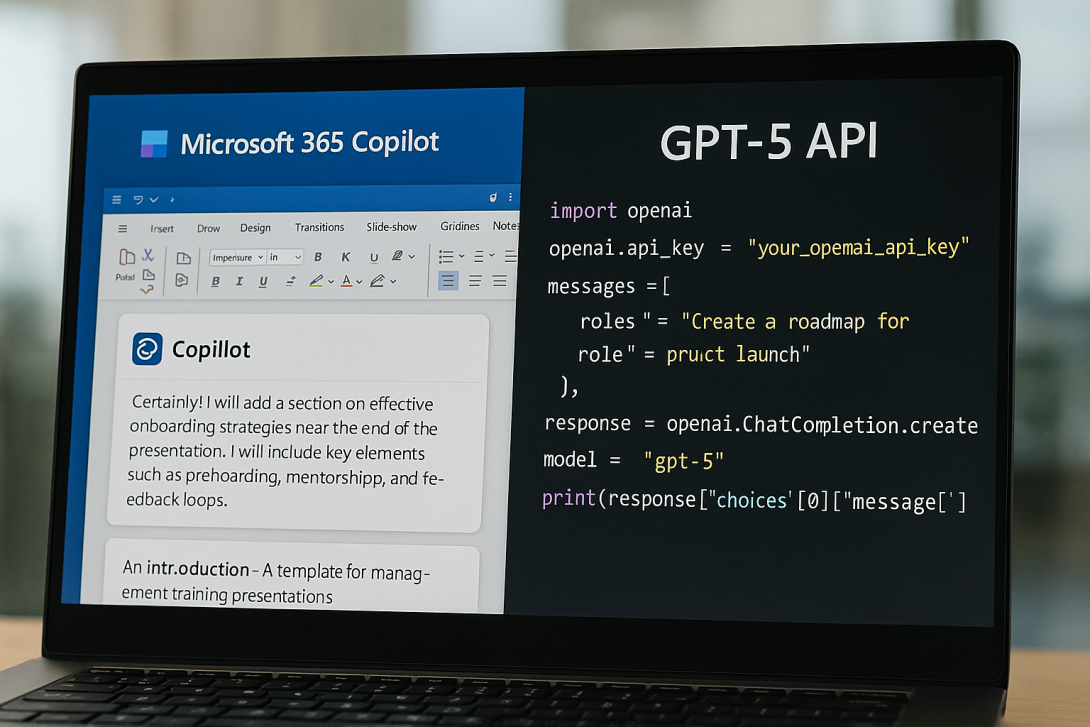Viewport: 1090px width, 727px height.
Task: Click the "messages =[" code line
Action: coord(609,286)
